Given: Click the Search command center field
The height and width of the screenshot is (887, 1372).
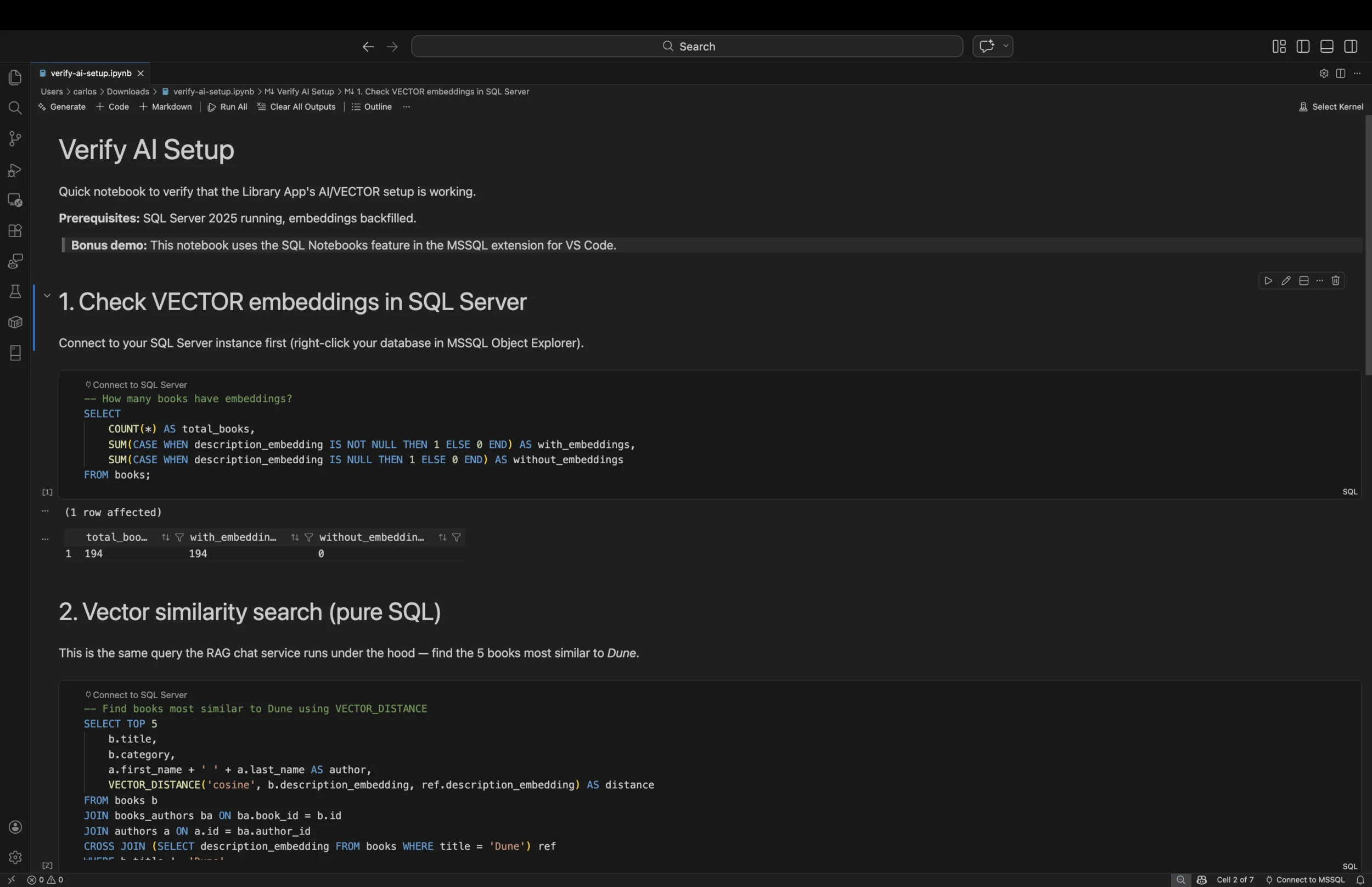Looking at the screenshot, I should pos(687,47).
